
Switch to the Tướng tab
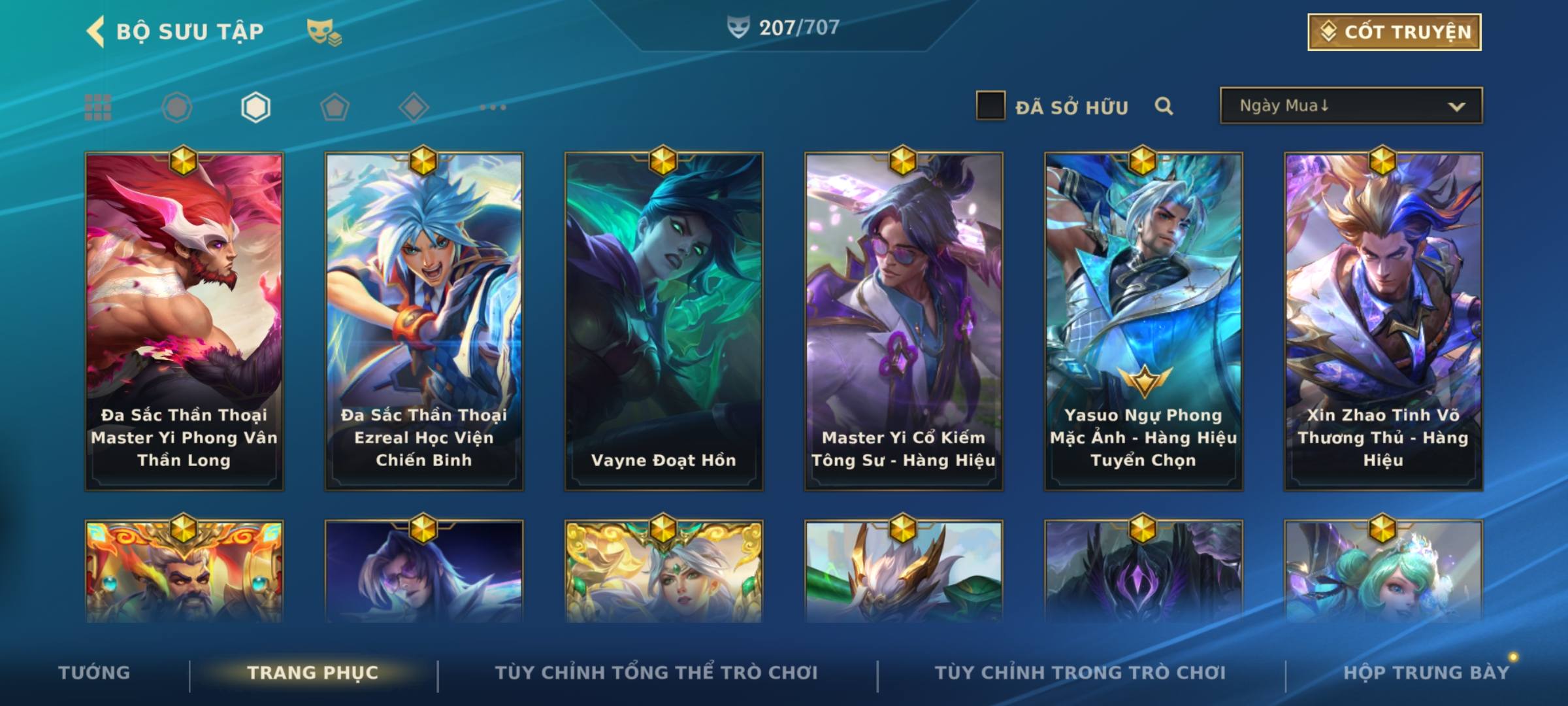coord(94,672)
